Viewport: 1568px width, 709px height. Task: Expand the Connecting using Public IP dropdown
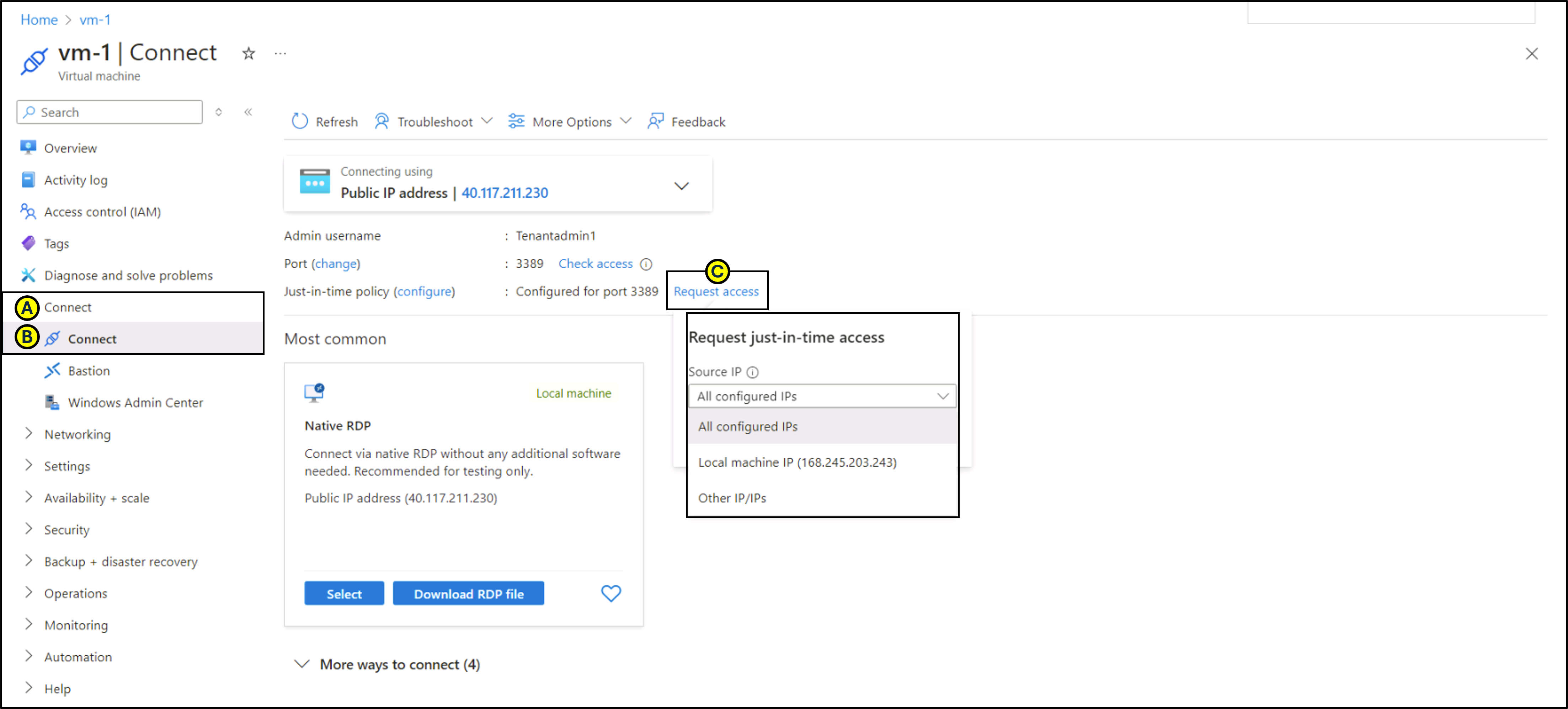[x=681, y=186]
